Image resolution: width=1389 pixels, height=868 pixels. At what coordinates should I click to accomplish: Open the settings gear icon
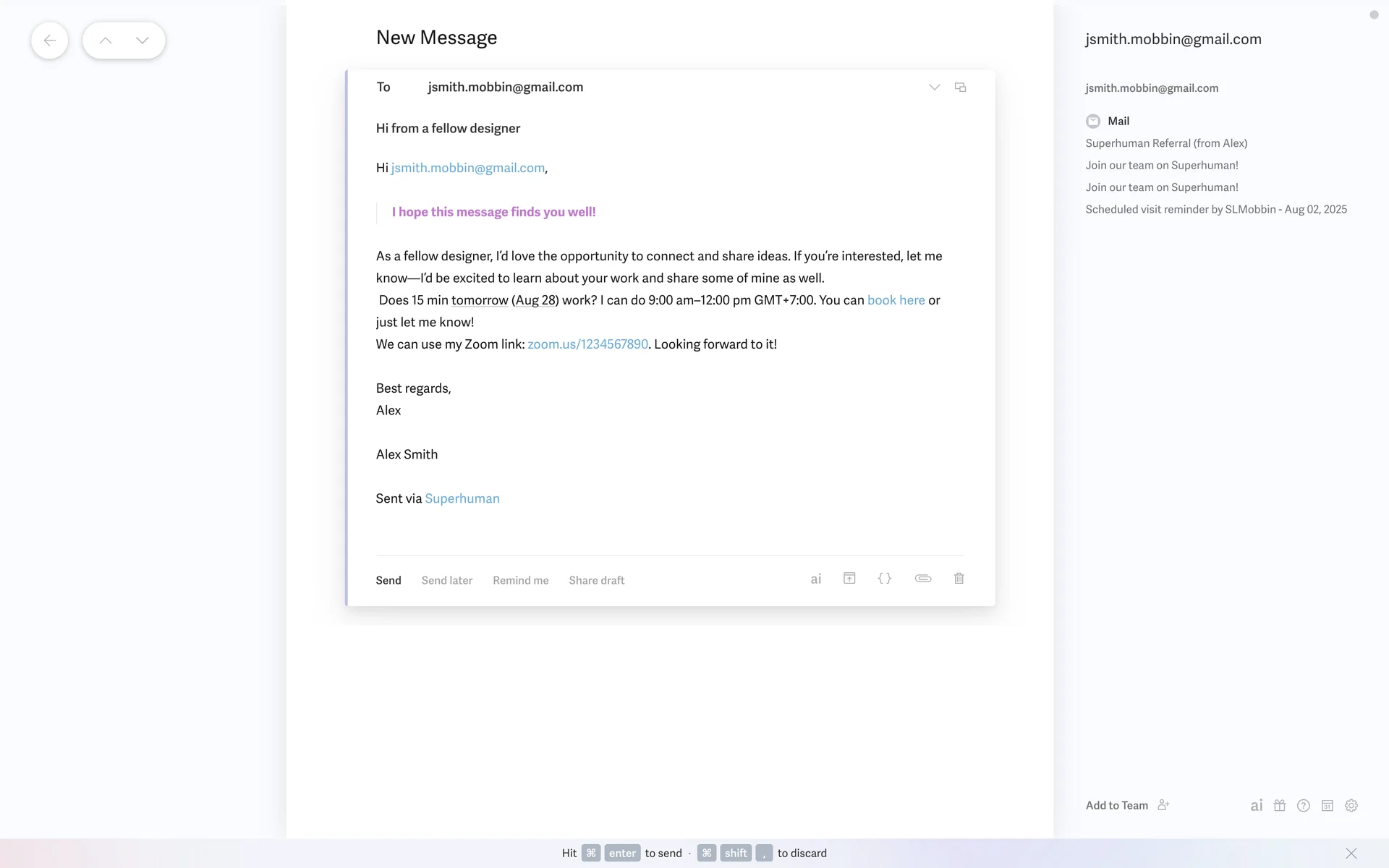[x=1351, y=806]
